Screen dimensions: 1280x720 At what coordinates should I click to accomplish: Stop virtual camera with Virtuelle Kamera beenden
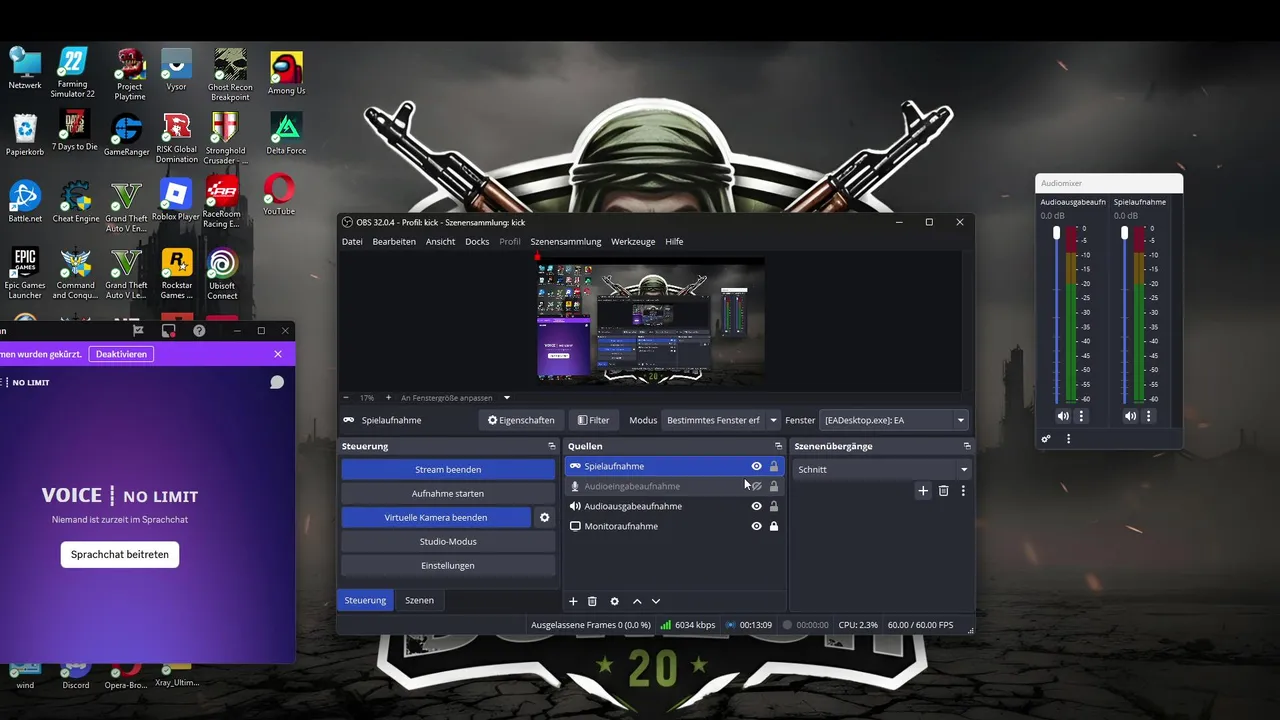[x=436, y=517]
